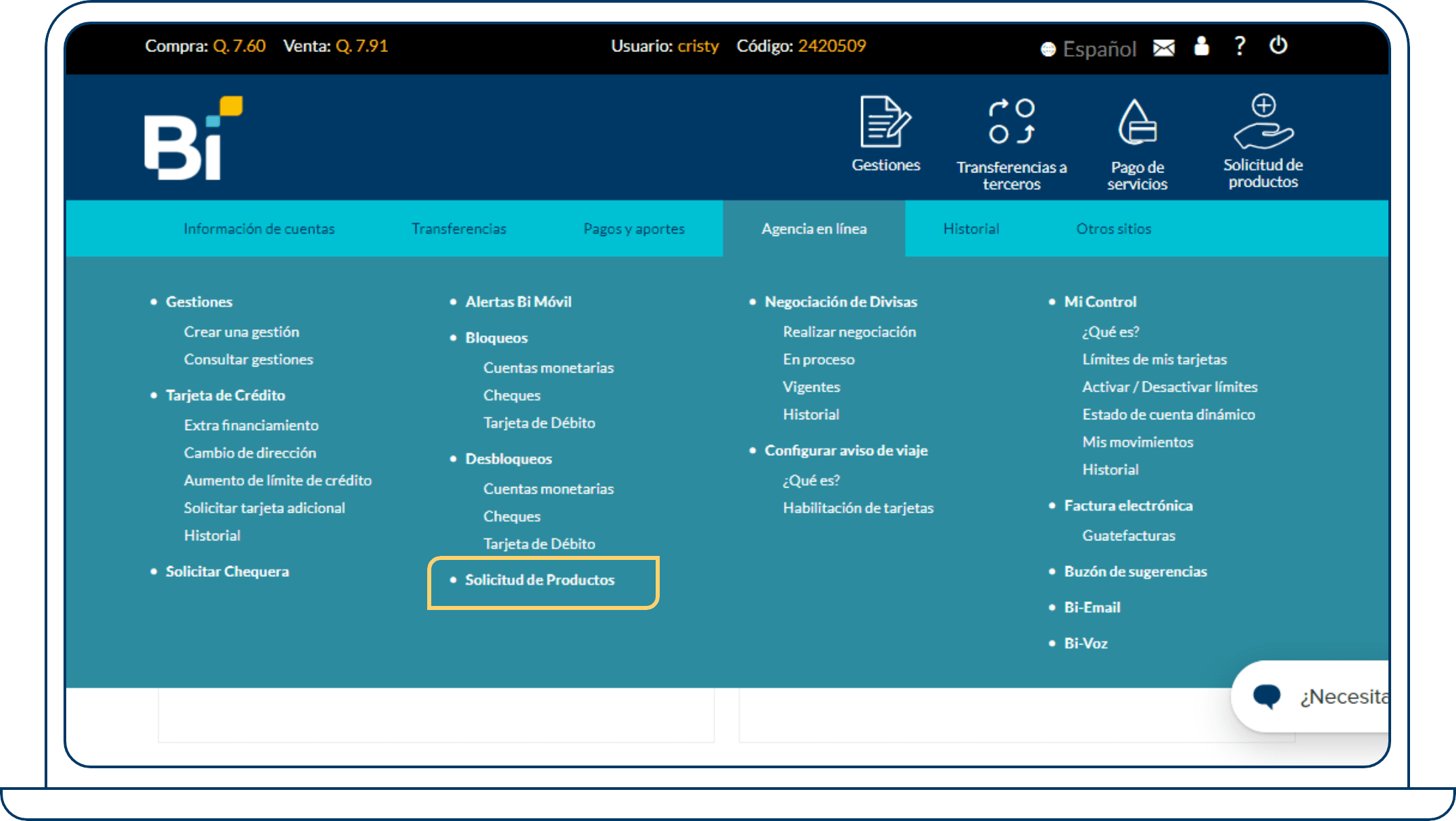1456x821 pixels.
Task: Select Cuentas monetarias under Bloqueos
Action: [x=548, y=368]
